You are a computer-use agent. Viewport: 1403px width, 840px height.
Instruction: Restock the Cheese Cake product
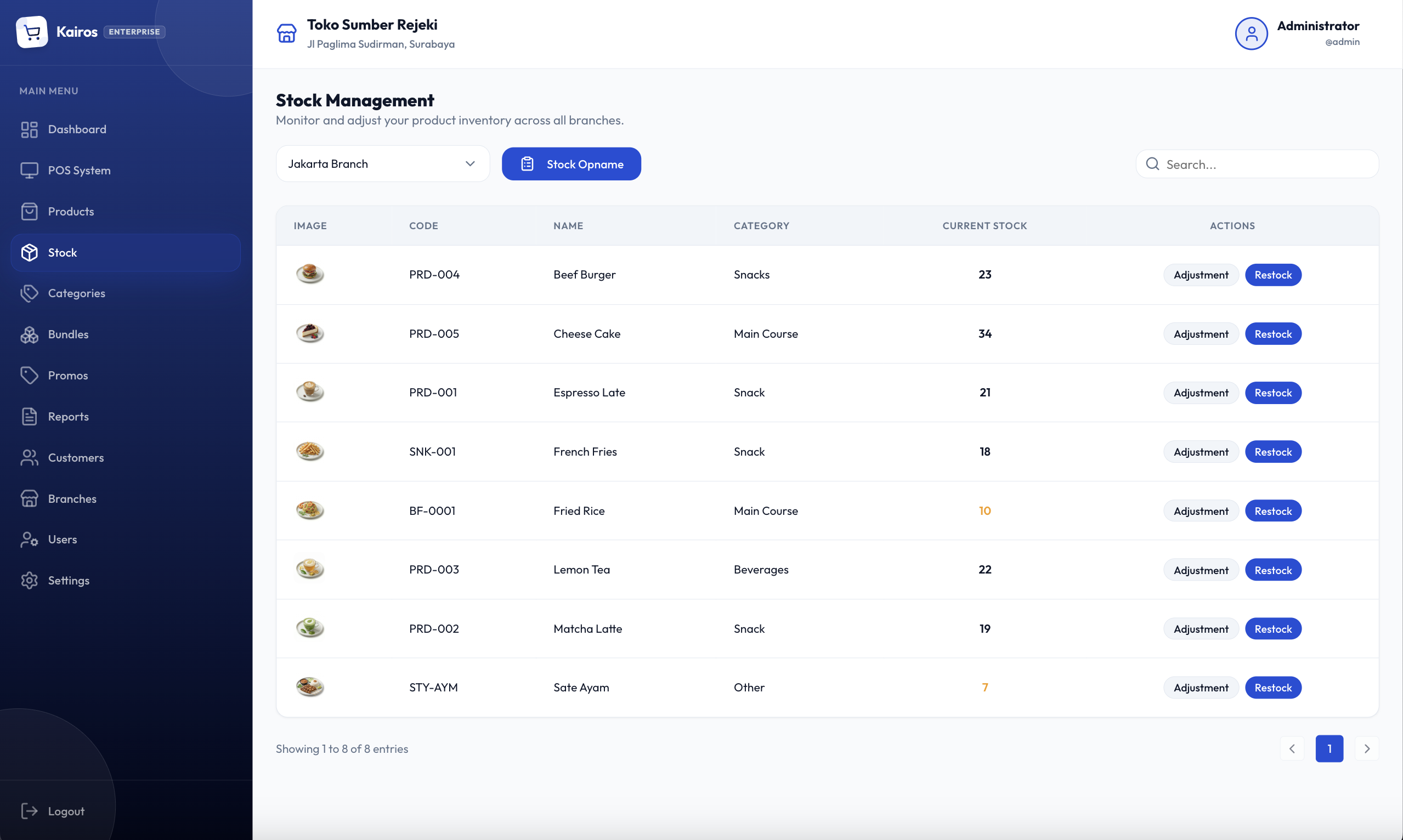pyautogui.click(x=1273, y=334)
